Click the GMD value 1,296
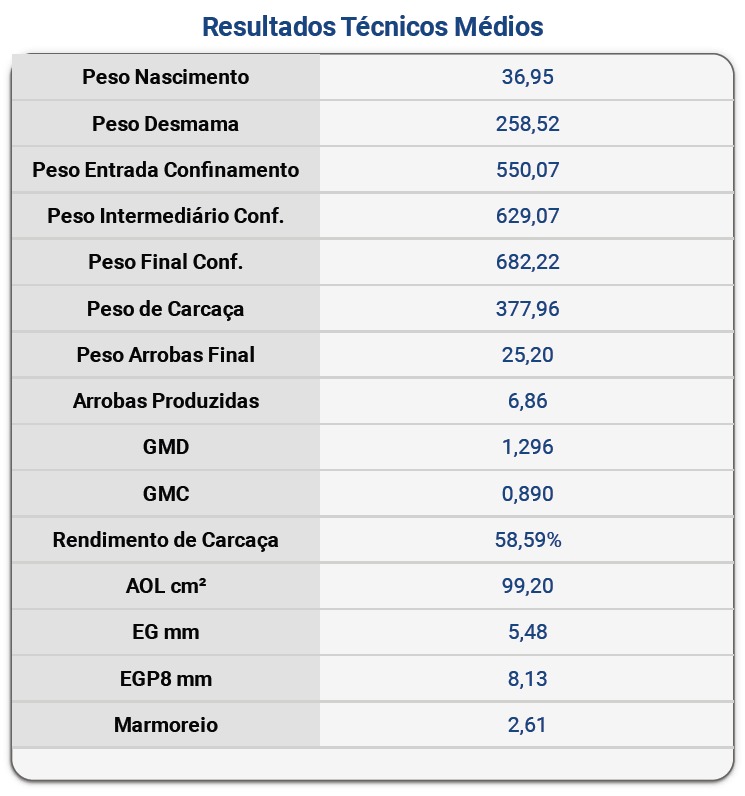This screenshot has height=796, width=745. [527, 447]
